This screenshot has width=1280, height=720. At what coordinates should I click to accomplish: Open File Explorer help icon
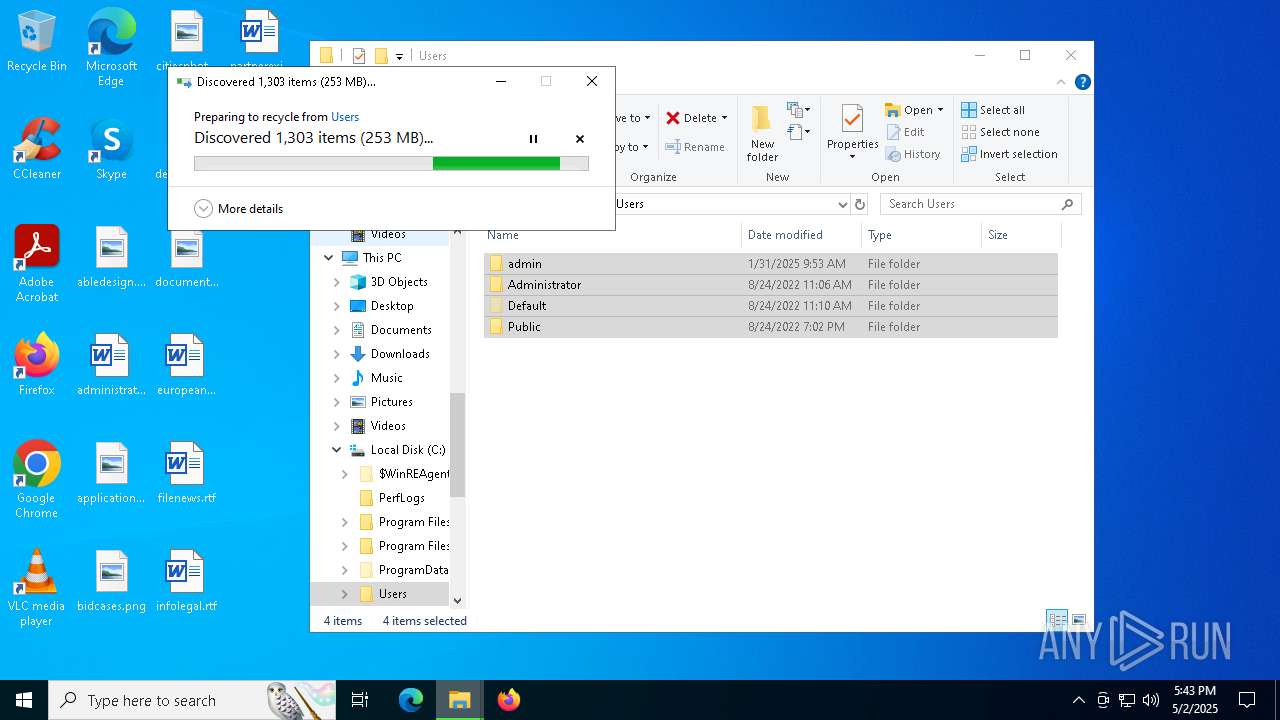1082,82
